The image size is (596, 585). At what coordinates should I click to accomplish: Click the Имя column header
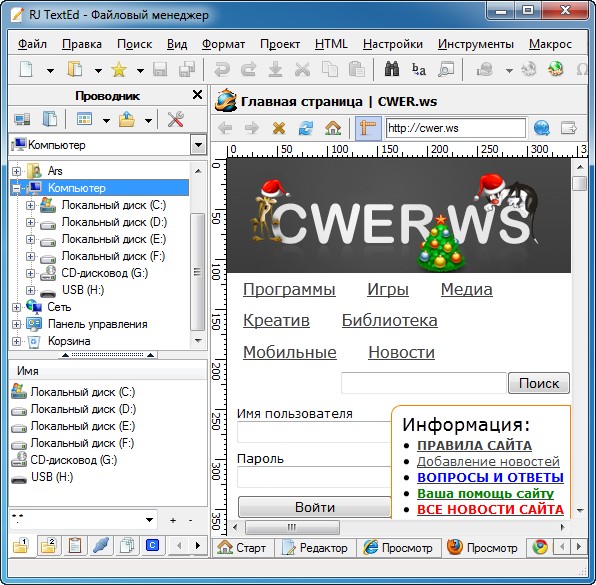click(x=108, y=371)
